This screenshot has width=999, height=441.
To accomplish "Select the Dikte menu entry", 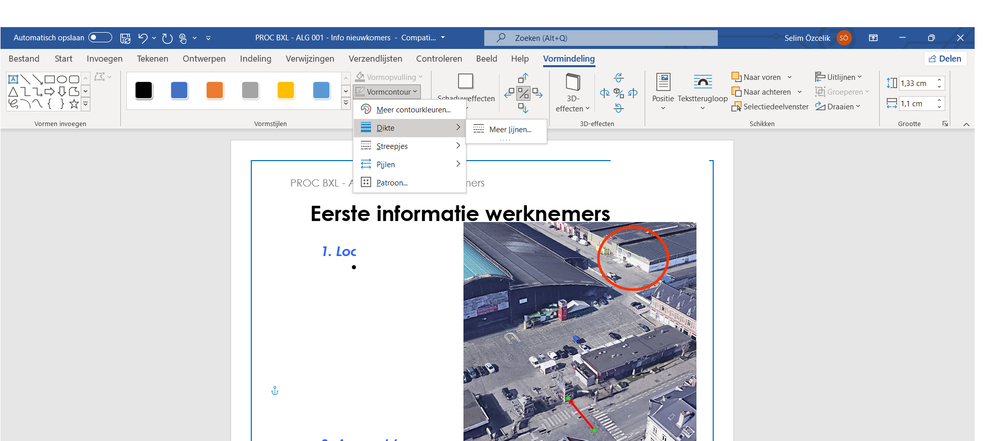I will 409,128.
